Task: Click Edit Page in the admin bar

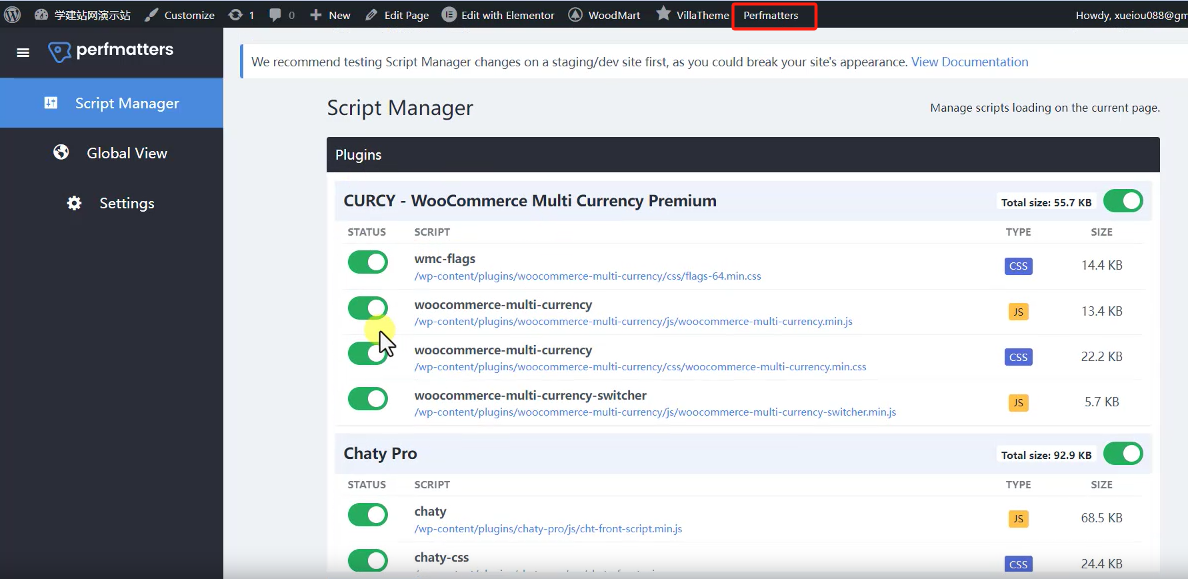Action: pyautogui.click(x=396, y=14)
